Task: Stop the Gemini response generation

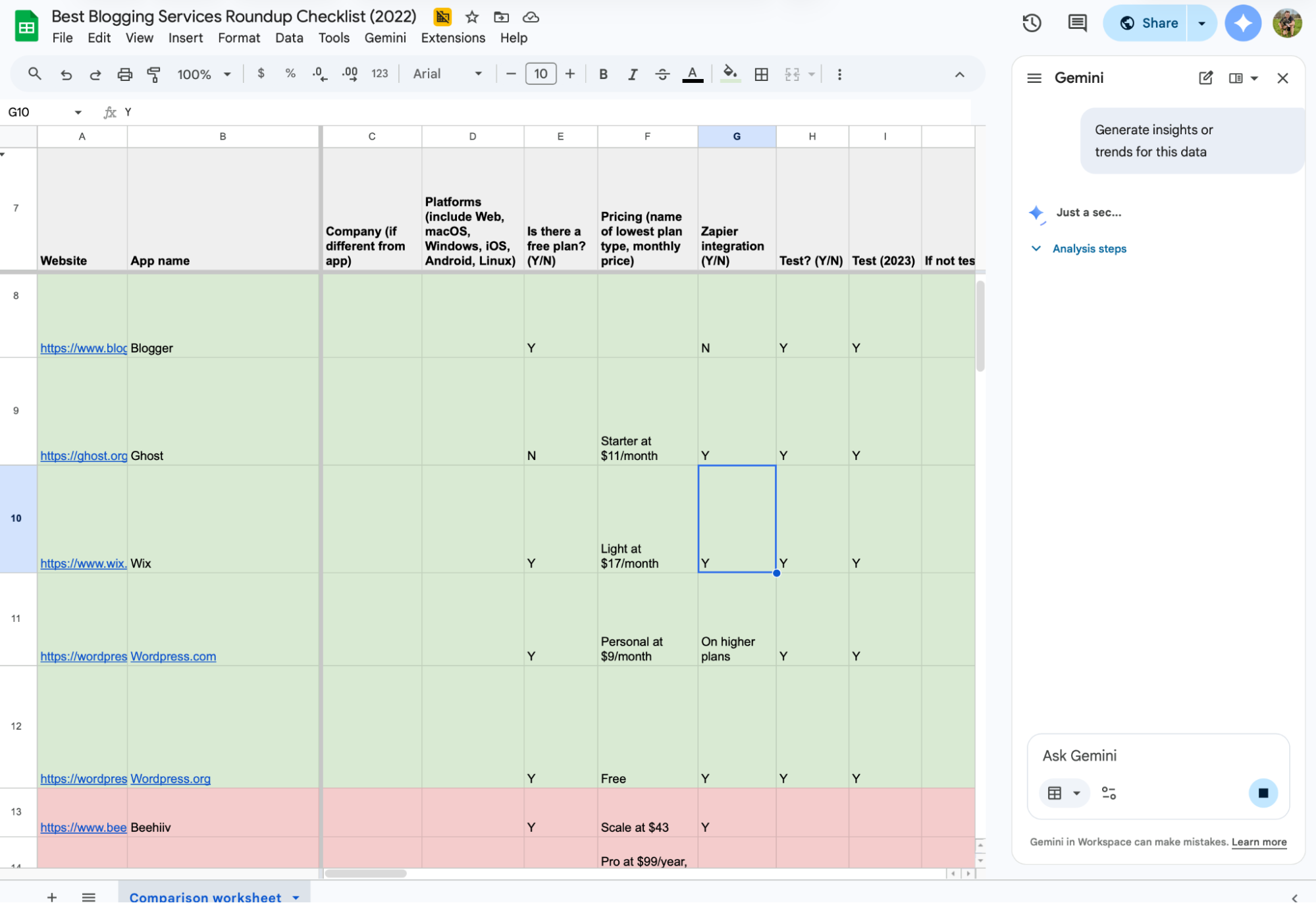Action: click(1263, 793)
